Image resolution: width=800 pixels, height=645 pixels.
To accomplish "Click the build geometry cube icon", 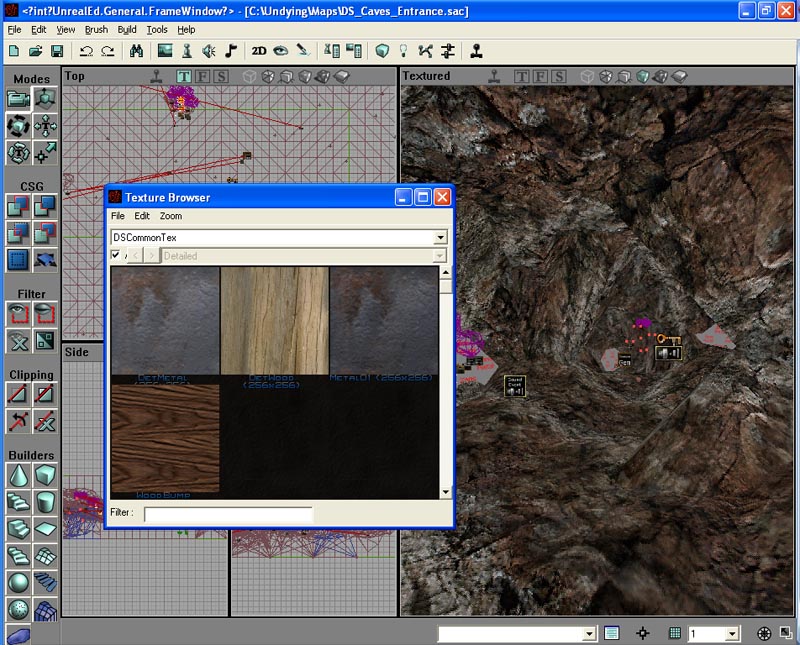I will tap(382, 51).
